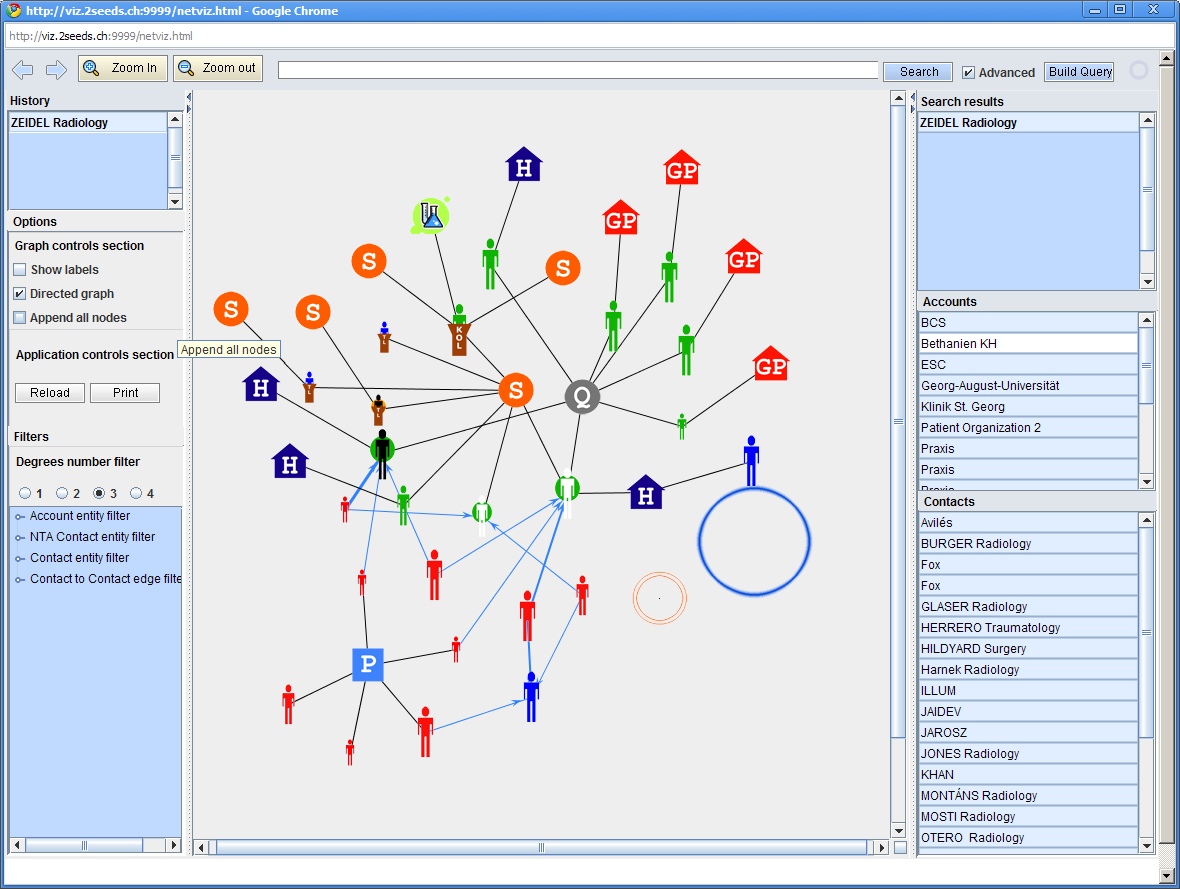The width and height of the screenshot is (1180, 889).
Task: Select contact Avilés
Action: pyautogui.click(x=1027, y=523)
